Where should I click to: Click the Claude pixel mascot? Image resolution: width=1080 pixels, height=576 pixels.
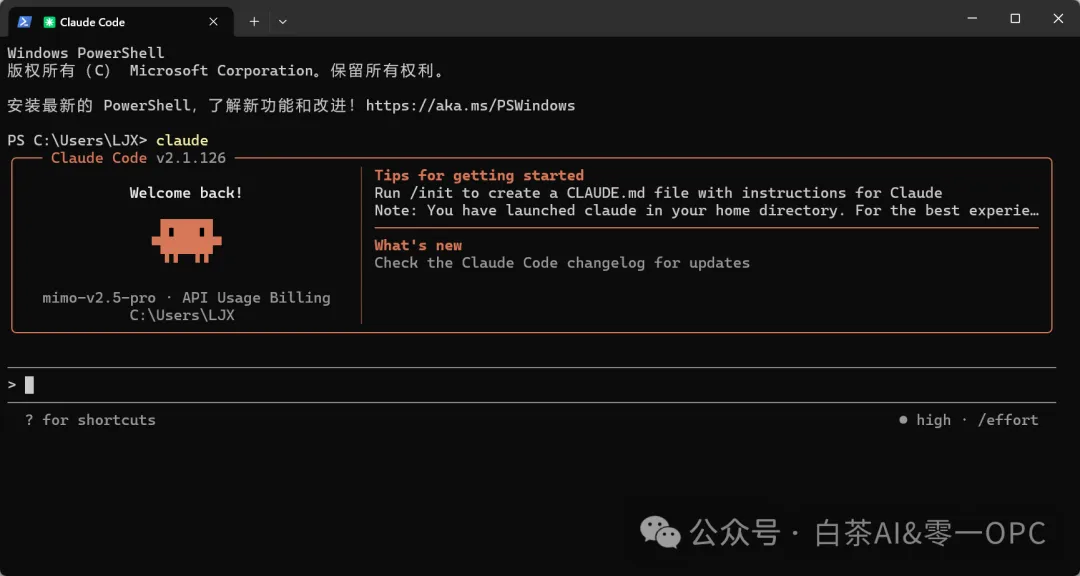(187, 240)
